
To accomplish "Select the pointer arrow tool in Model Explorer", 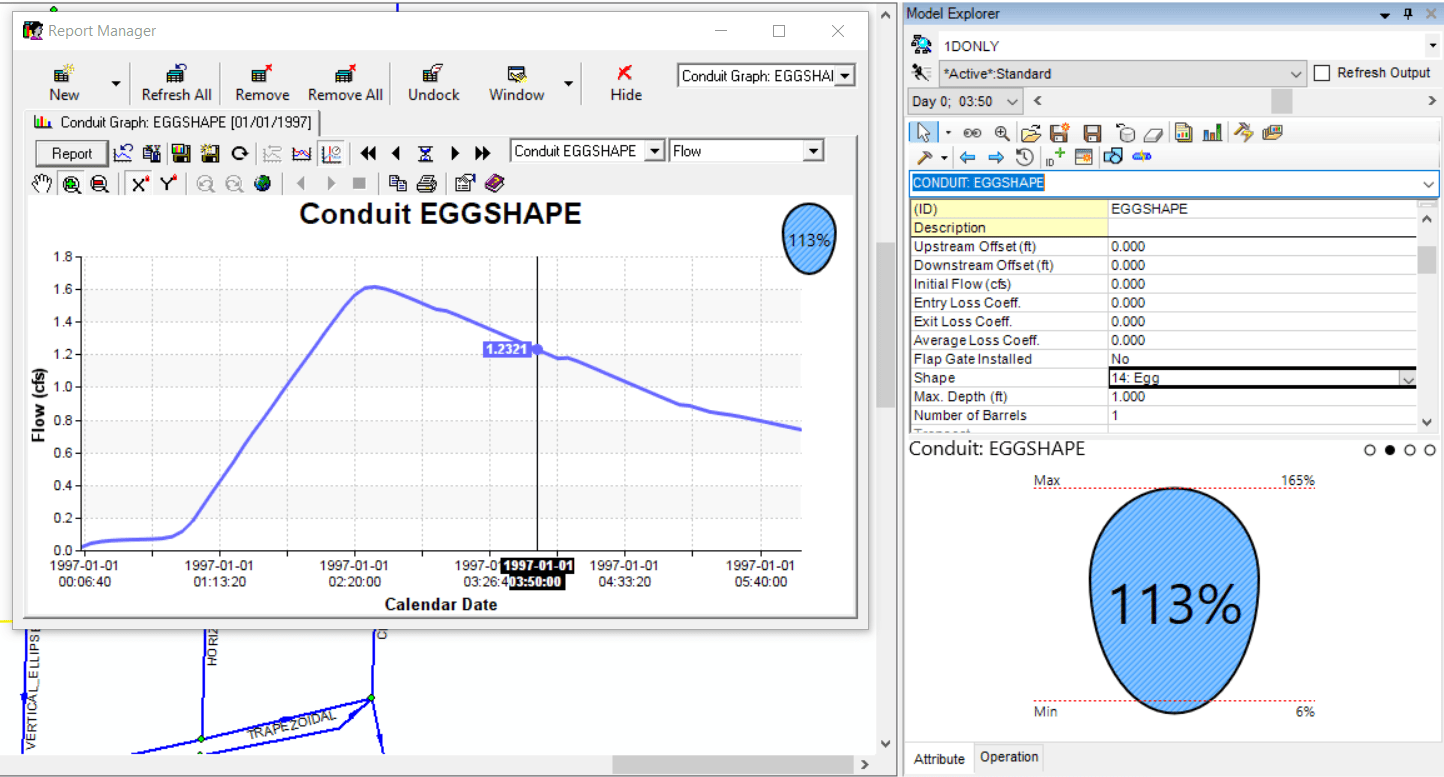I will coord(923,133).
